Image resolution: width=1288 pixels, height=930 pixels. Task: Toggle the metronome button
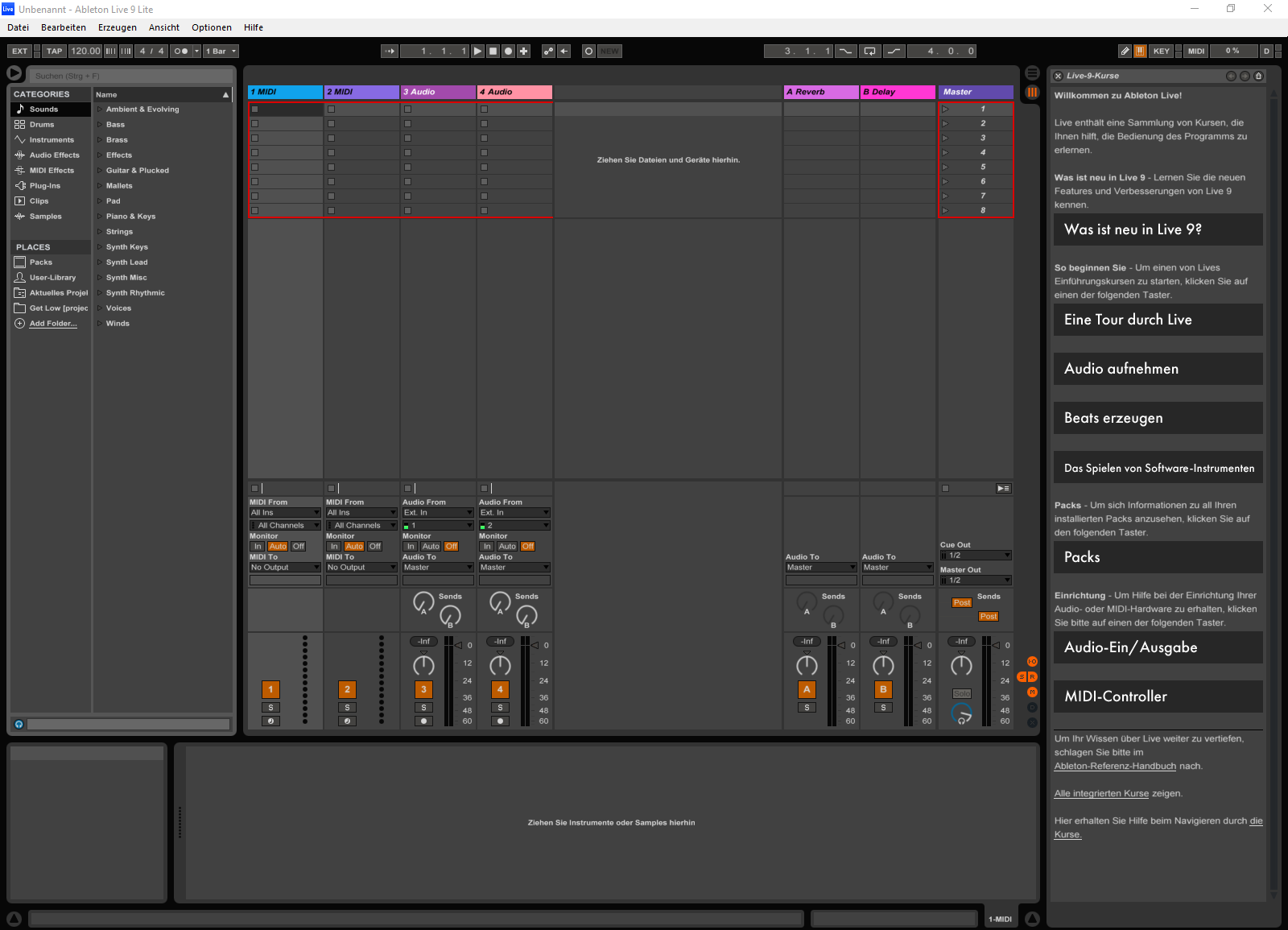[x=181, y=51]
